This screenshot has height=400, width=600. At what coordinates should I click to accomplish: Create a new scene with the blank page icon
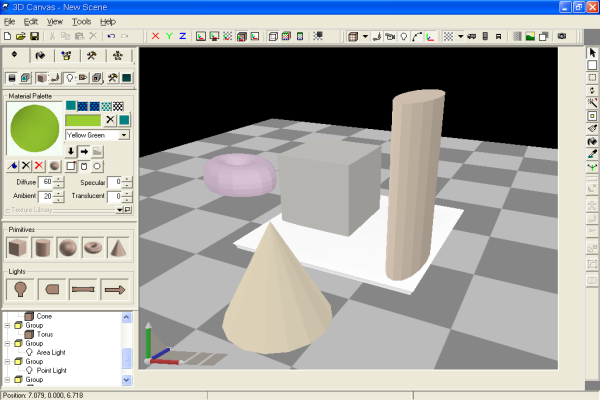[x=7, y=36]
